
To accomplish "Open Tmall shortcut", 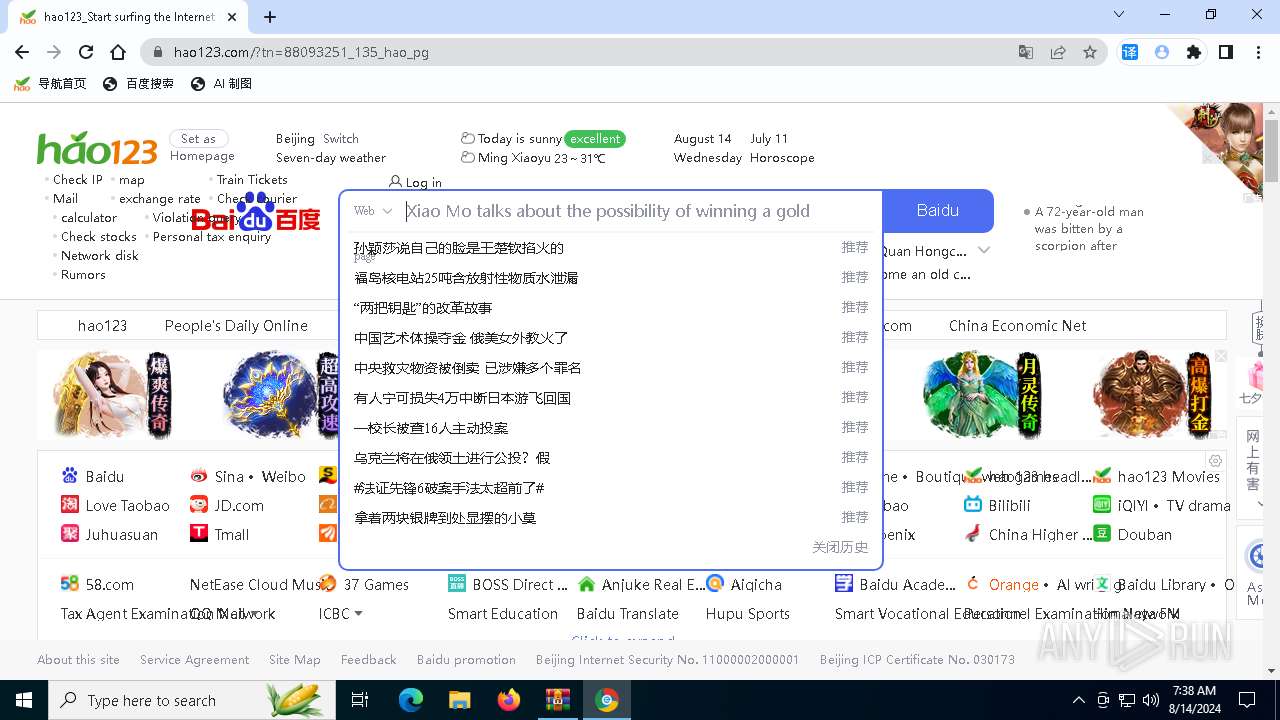I will [220, 534].
